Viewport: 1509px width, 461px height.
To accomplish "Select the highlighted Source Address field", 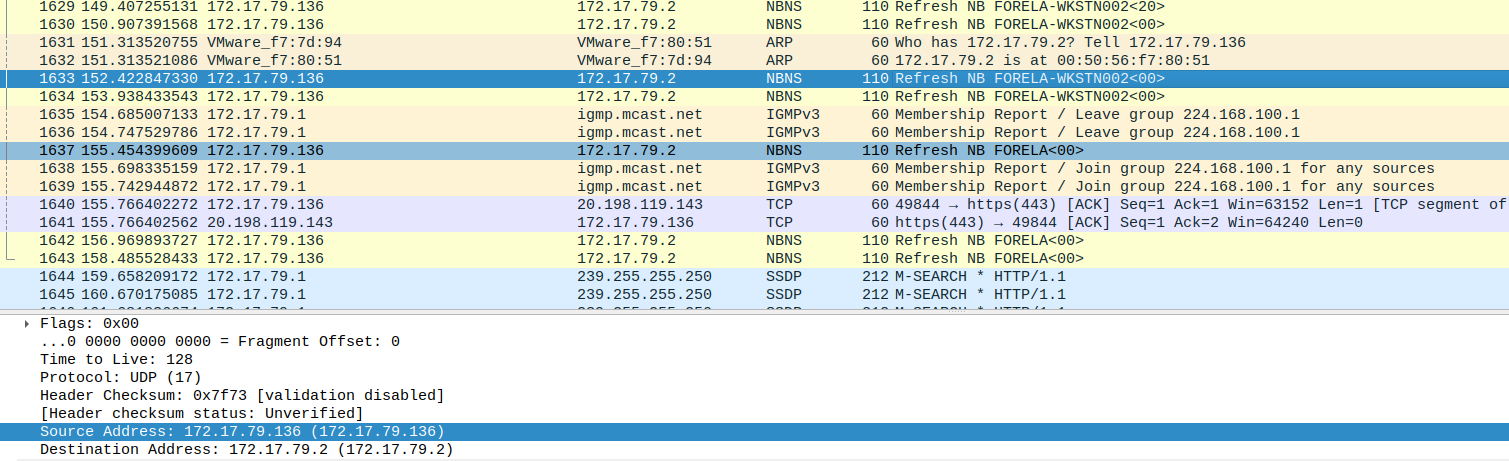I will [241, 431].
